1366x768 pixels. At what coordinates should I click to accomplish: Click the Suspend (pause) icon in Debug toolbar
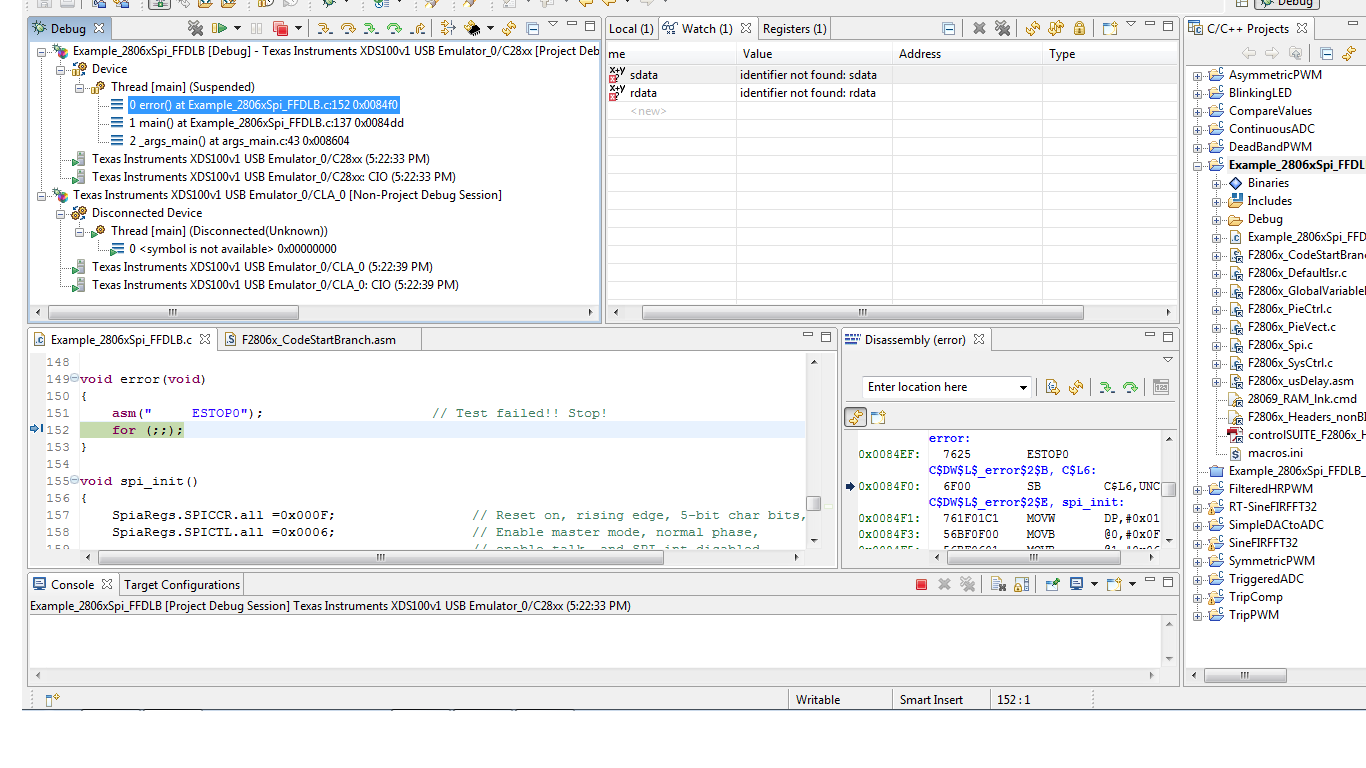257,28
